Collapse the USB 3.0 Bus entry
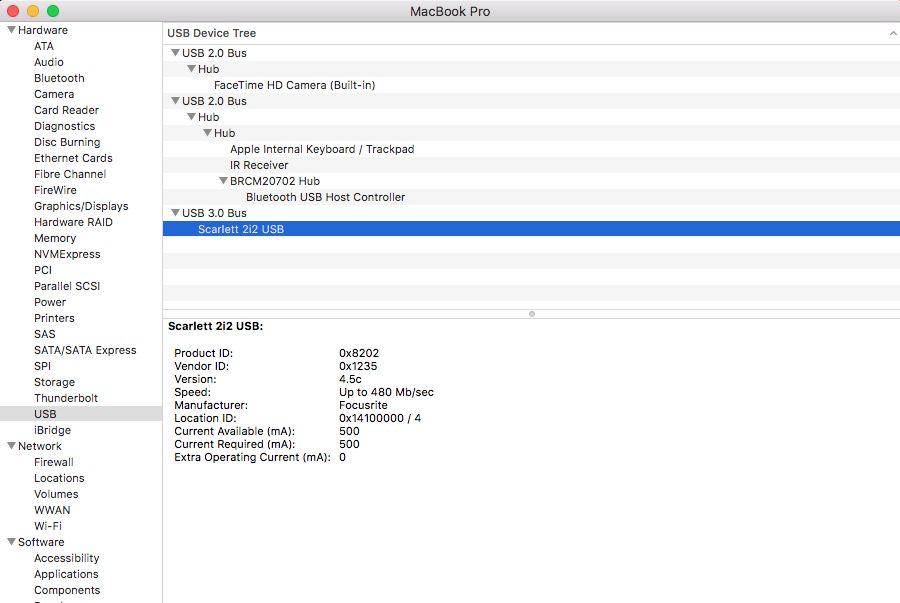This screenshot has height=603, width=900. 175,213
